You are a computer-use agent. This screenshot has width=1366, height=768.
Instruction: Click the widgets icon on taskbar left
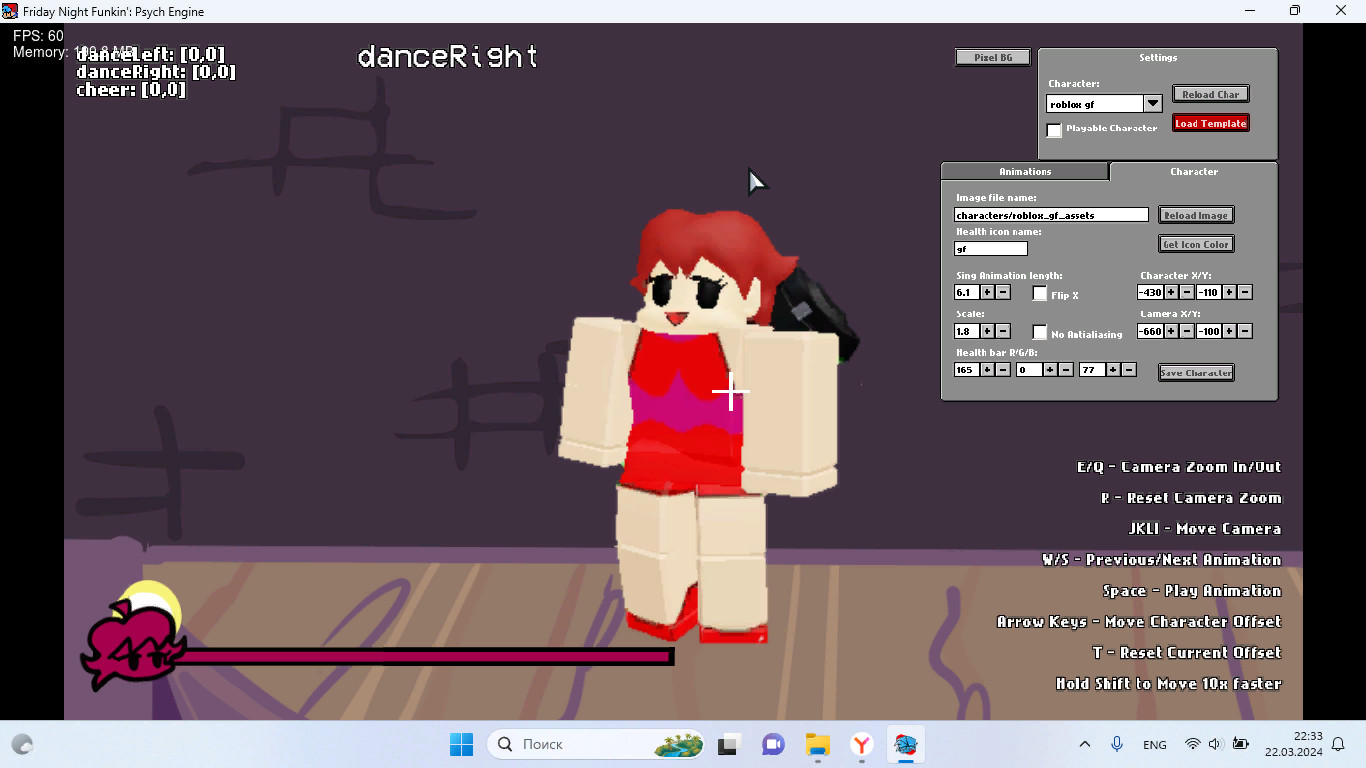(22, 744)
